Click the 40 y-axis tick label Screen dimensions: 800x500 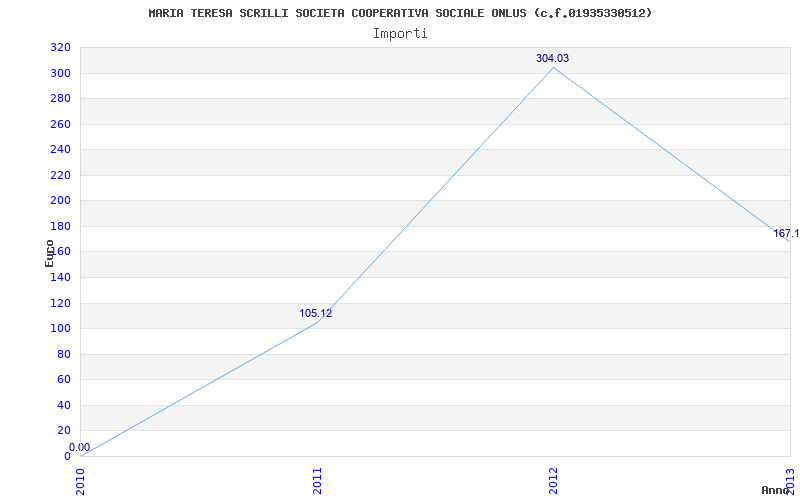[64, 406]
